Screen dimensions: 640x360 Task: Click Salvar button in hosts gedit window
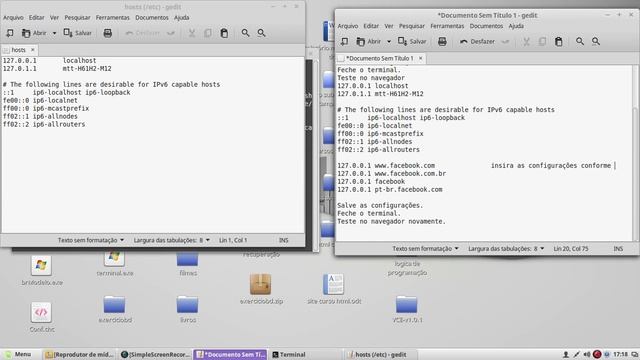(78, 33)
